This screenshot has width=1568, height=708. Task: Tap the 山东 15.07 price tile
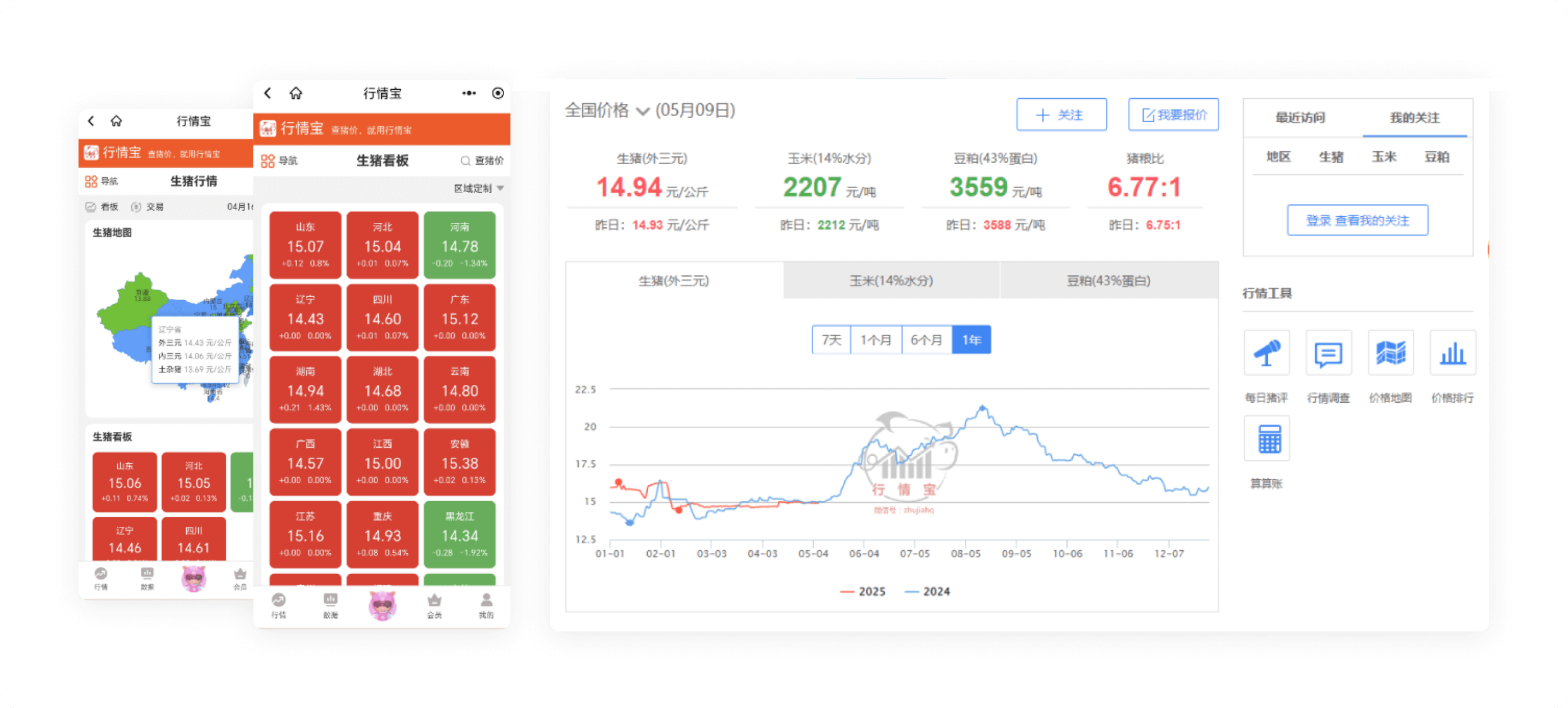click(305, 246)
